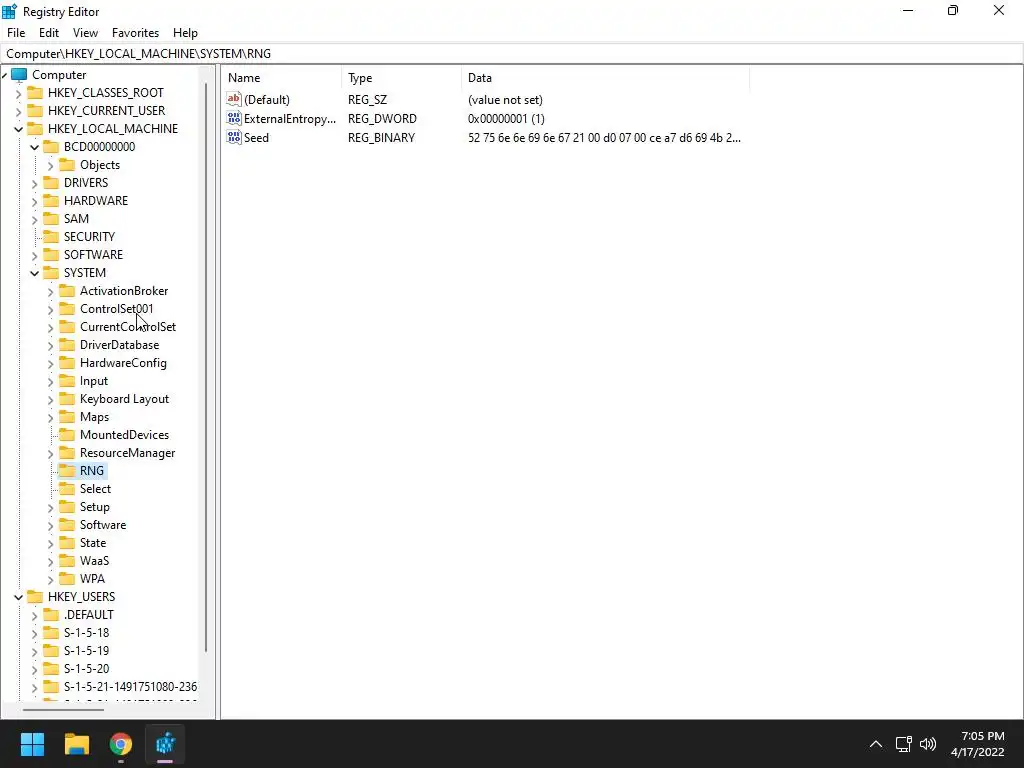The height and width of the screenshot is (768, 1024).
Task: Select the SOFTWARE folder icon
Action: point(51,254)
